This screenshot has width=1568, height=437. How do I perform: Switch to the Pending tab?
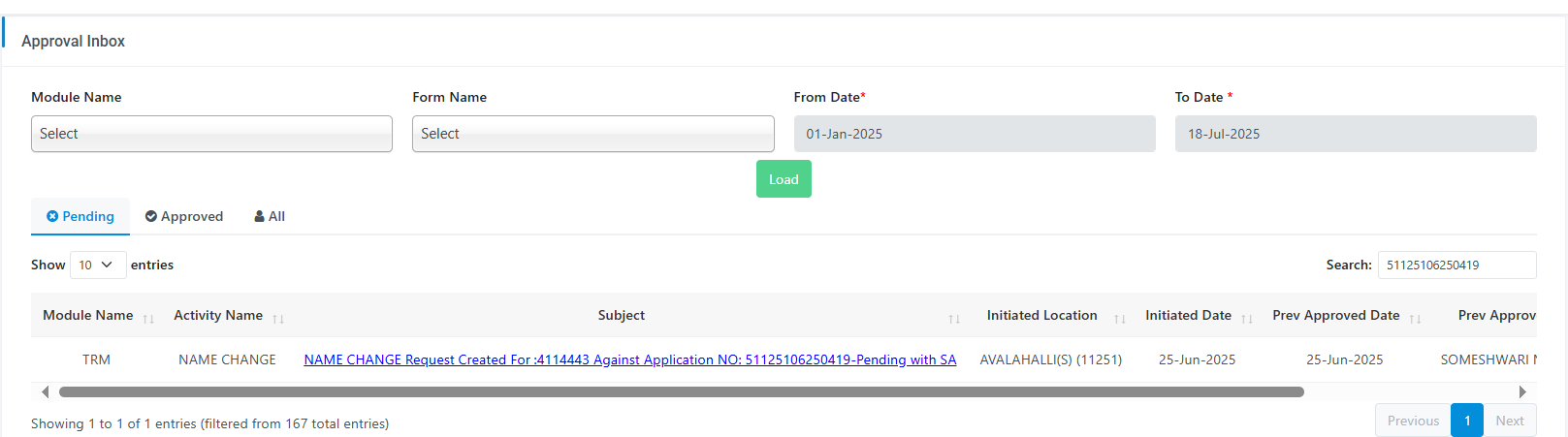click(80, 216)
